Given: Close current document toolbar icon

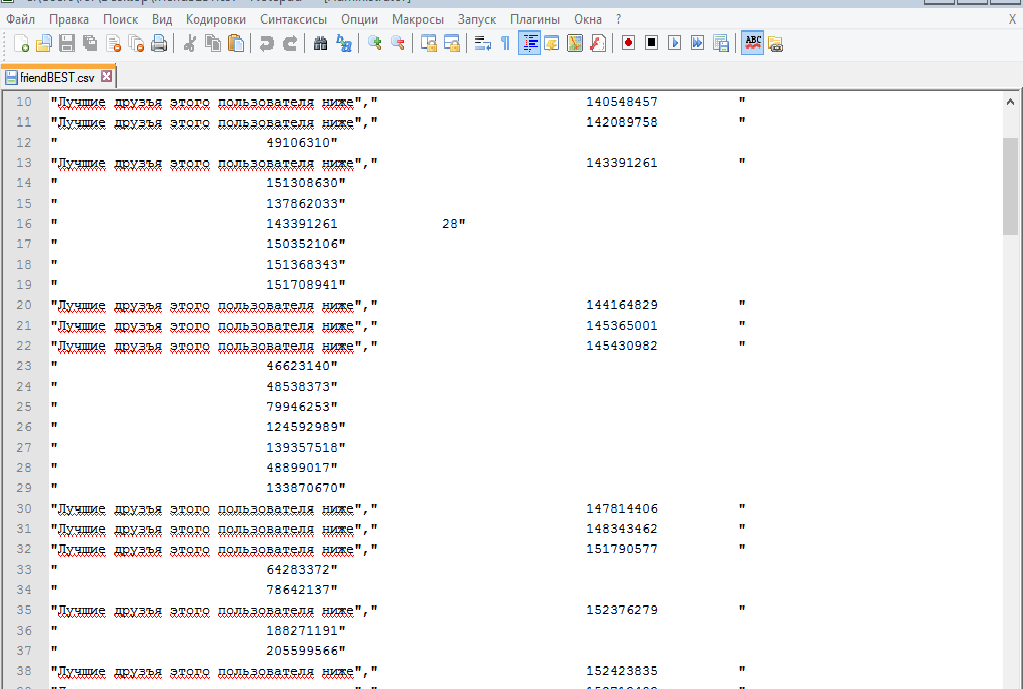Looking at the screenshot, I should tap(114, 44).
